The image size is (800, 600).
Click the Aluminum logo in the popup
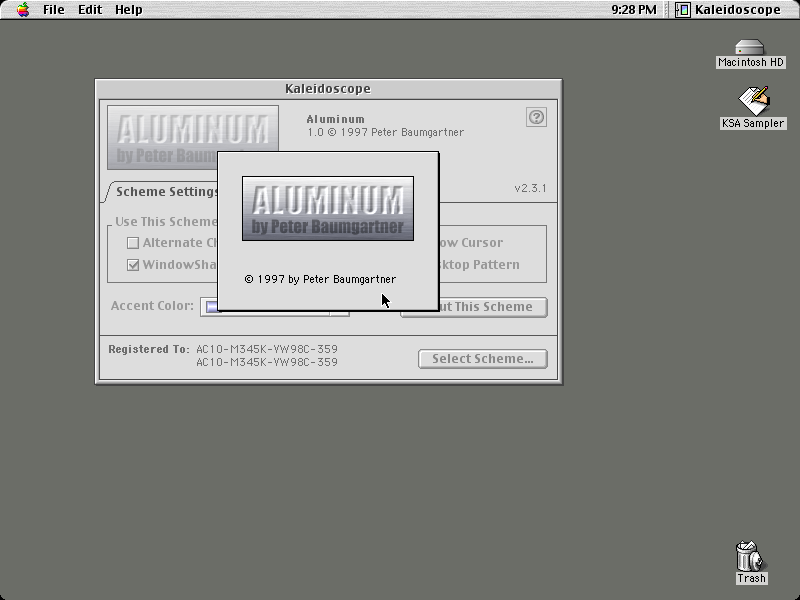coord(328,209)
